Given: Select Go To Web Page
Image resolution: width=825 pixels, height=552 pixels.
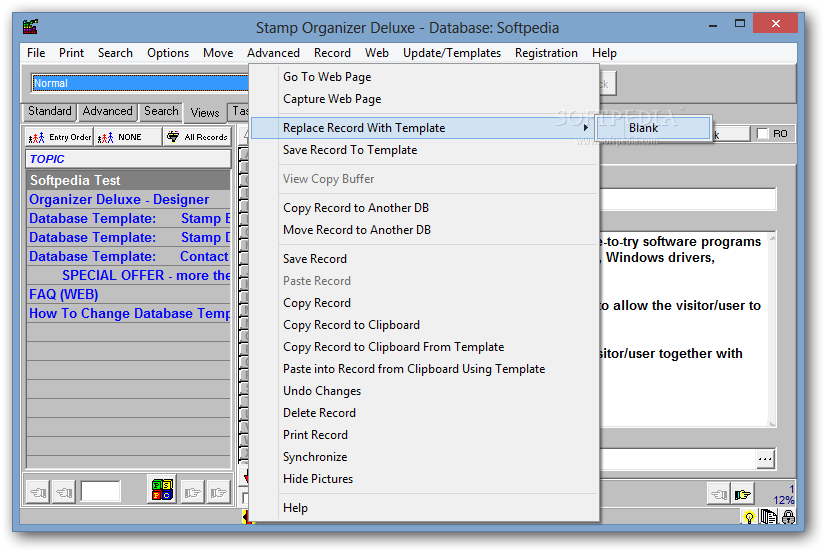Looking at the screenshot, I should 425,77.
